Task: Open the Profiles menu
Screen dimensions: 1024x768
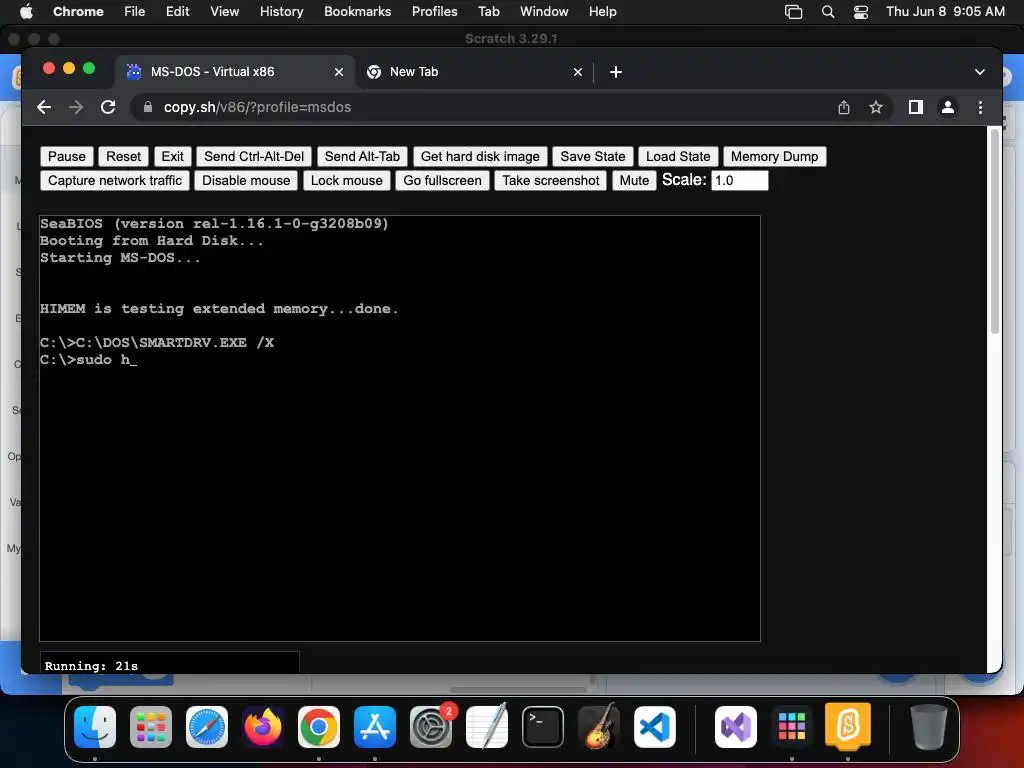Action: tap(434, 12)
